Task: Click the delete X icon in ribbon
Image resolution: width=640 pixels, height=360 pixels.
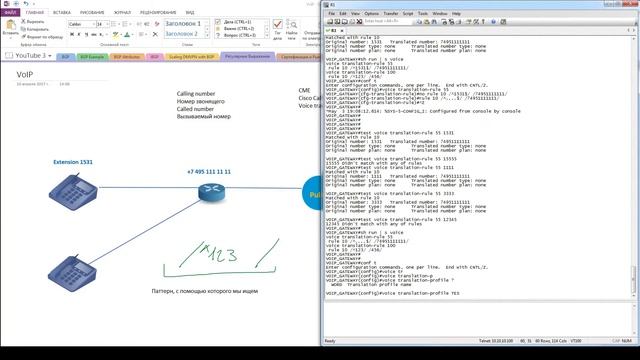Action: (155, 35)
